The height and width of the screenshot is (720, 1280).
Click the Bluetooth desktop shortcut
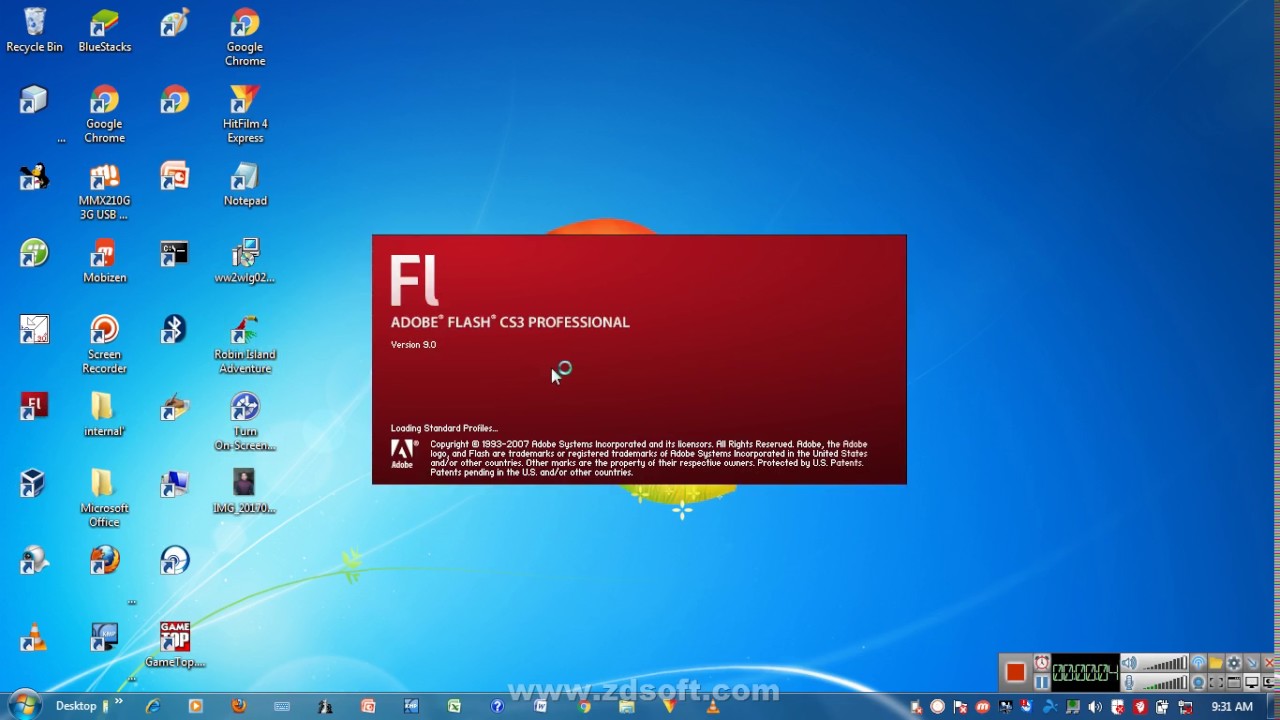point(174,330)
